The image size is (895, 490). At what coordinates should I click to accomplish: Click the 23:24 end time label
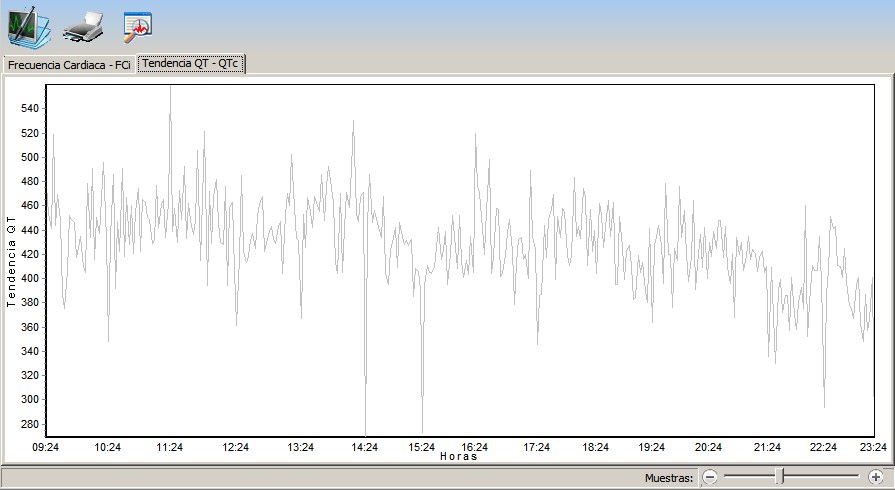872,447
